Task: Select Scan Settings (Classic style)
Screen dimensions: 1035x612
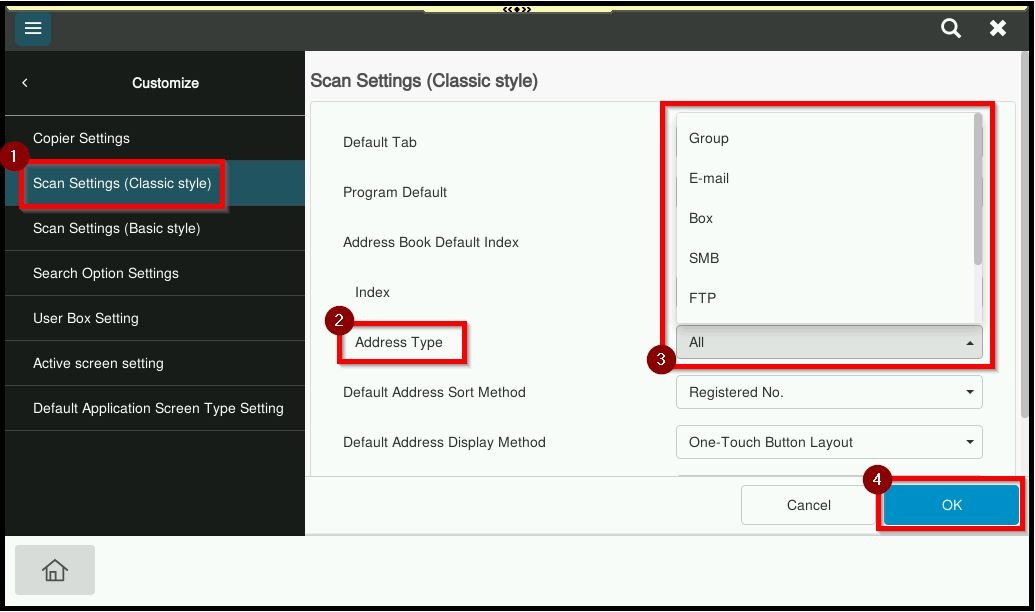Action: tap(122, 184)
